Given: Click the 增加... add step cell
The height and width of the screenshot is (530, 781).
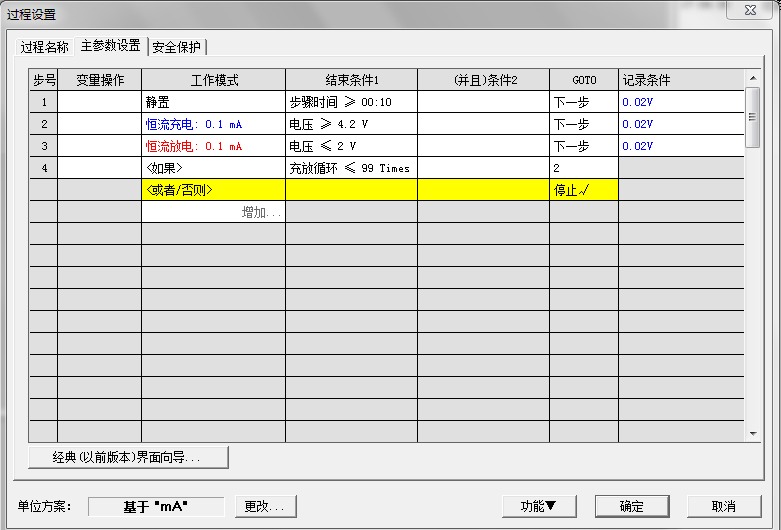Looking at the screenshot, I should 214,212.
